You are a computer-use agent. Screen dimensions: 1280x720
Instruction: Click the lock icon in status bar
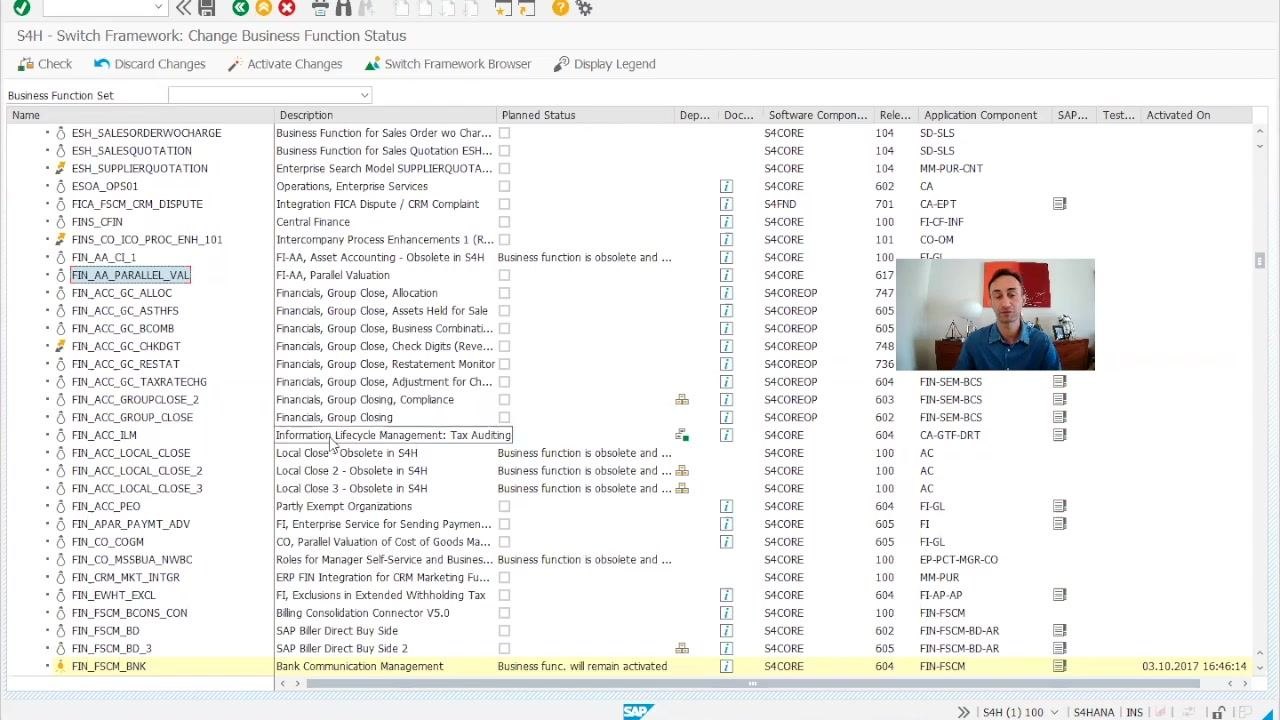point(1219,712)
